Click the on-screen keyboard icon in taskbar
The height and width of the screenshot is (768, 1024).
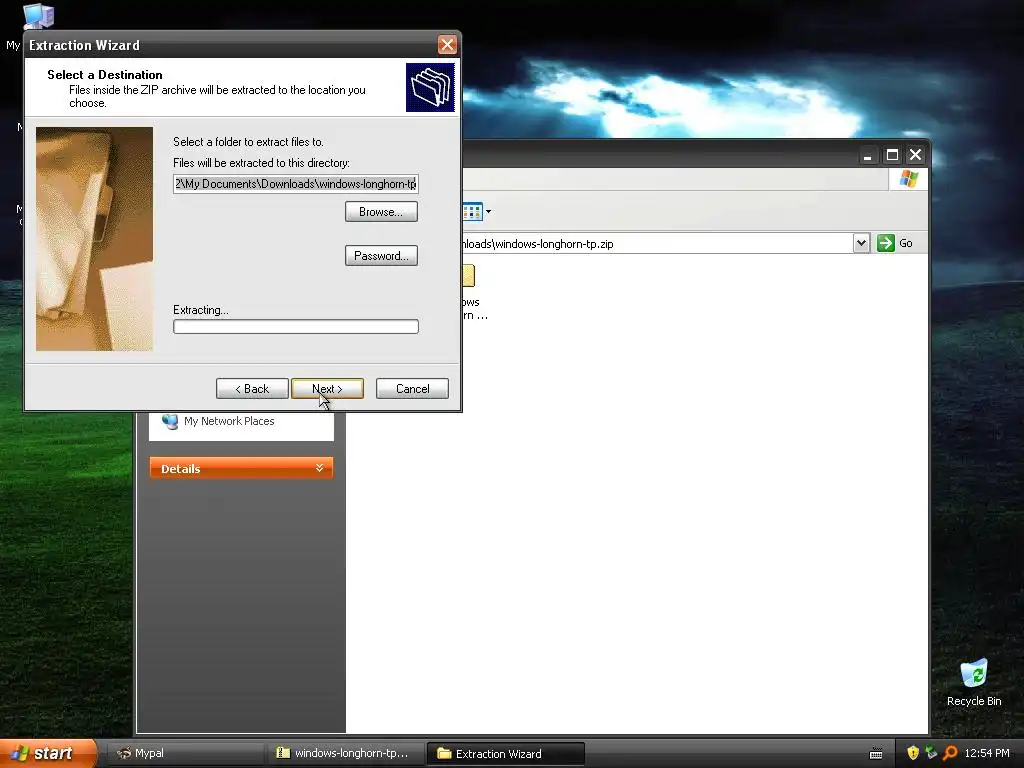pyautogui.click(x=876, y=754)
